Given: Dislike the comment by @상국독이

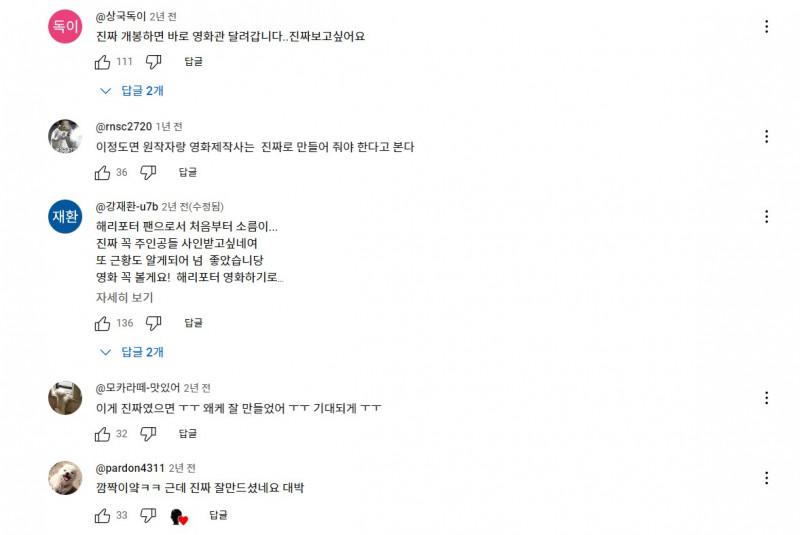Looking at the screenshot, I should (154, 62).
